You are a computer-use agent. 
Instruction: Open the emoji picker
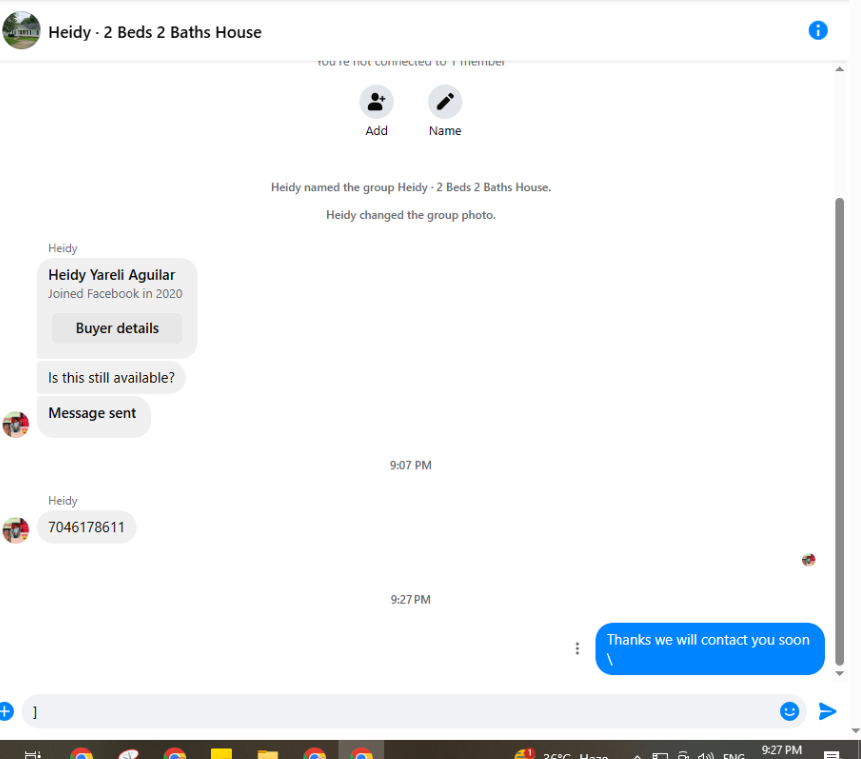789,711
